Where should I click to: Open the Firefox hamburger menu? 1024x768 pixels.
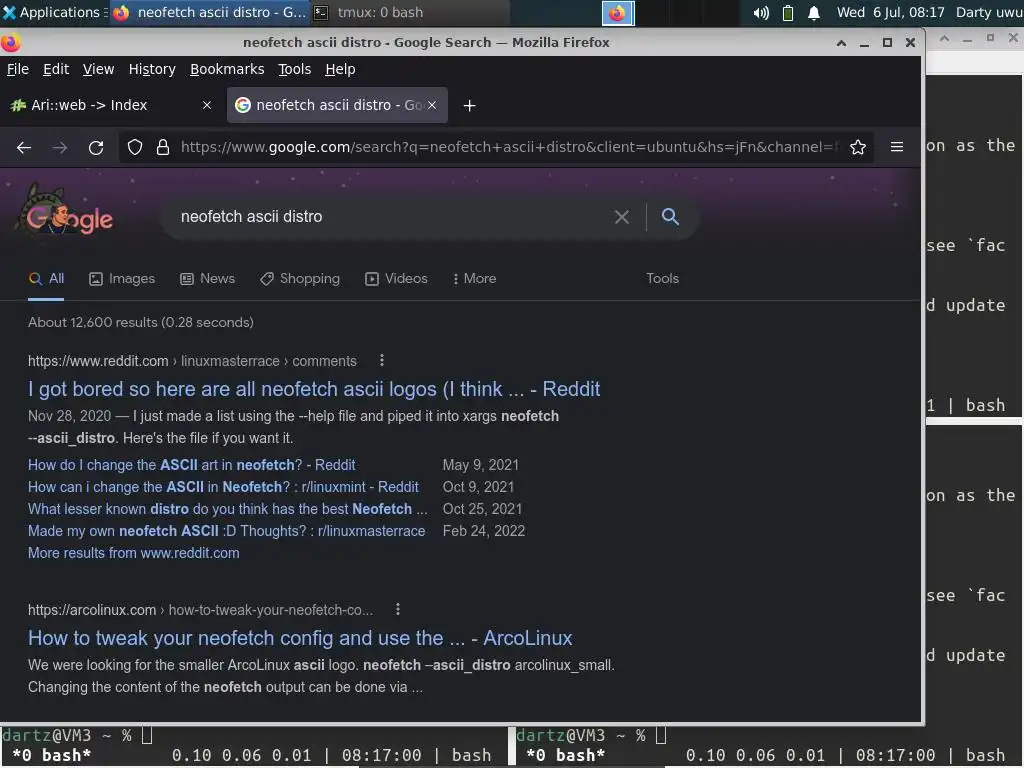(897, 148)
